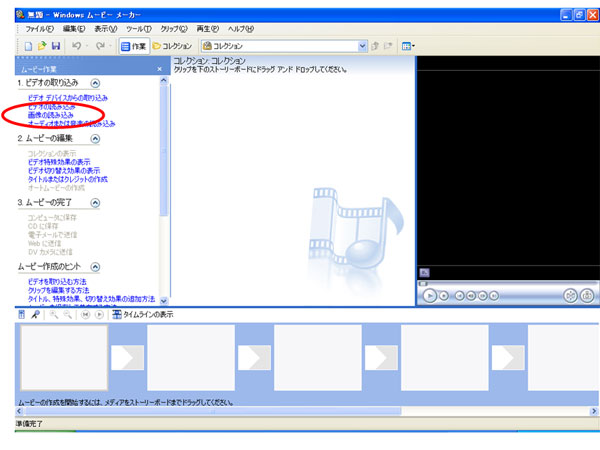Select the third empty storyboard cell
Viewport: 600px width, 450px height.
point(318,358)
